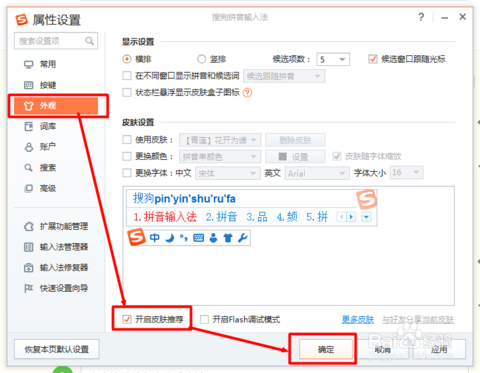Click the orange question mark help icon
Image resolution: width=480 pixels, height=373 pixels.
click(x=247, y=93)
